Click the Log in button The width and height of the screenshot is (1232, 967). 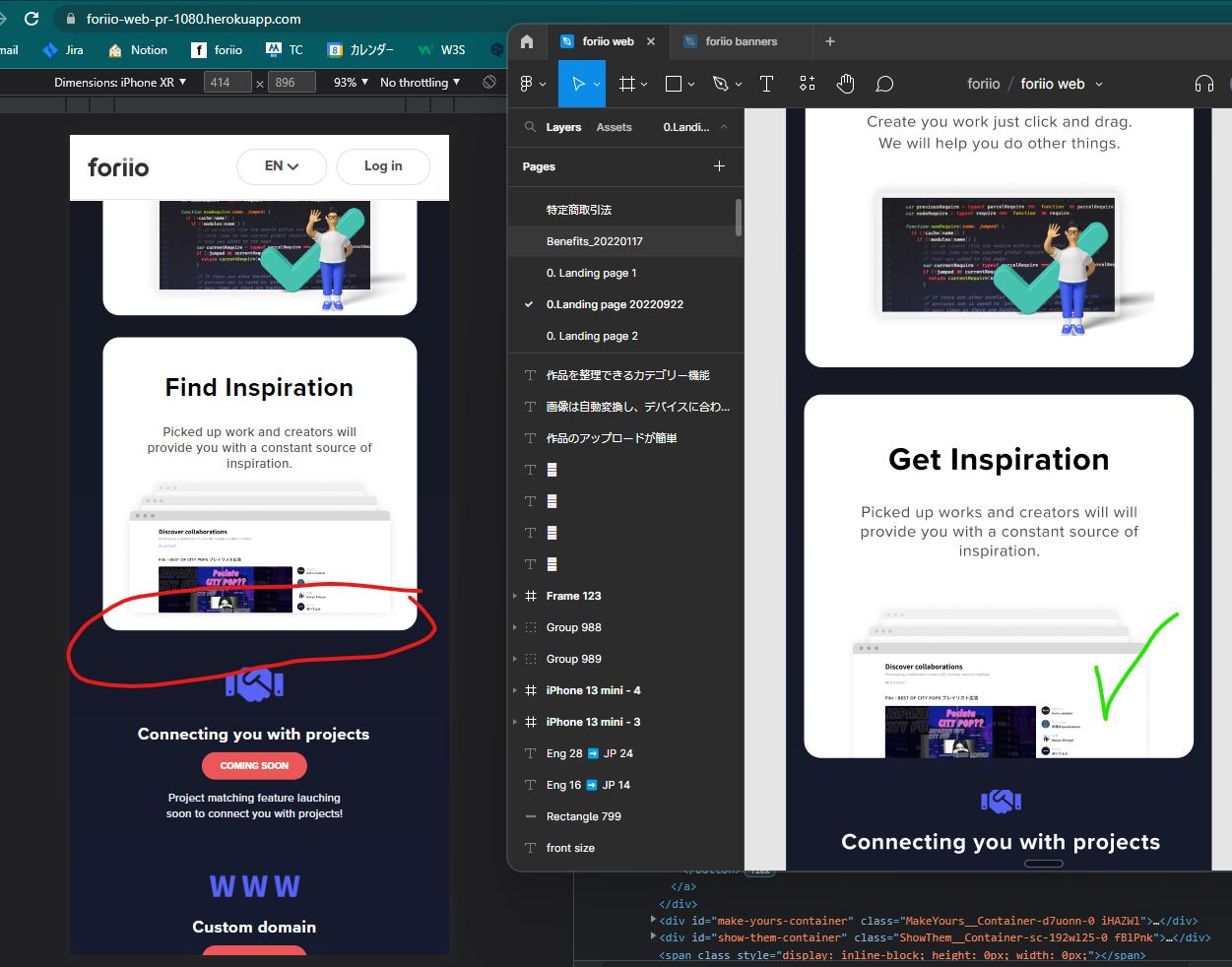tap(383, 166)
